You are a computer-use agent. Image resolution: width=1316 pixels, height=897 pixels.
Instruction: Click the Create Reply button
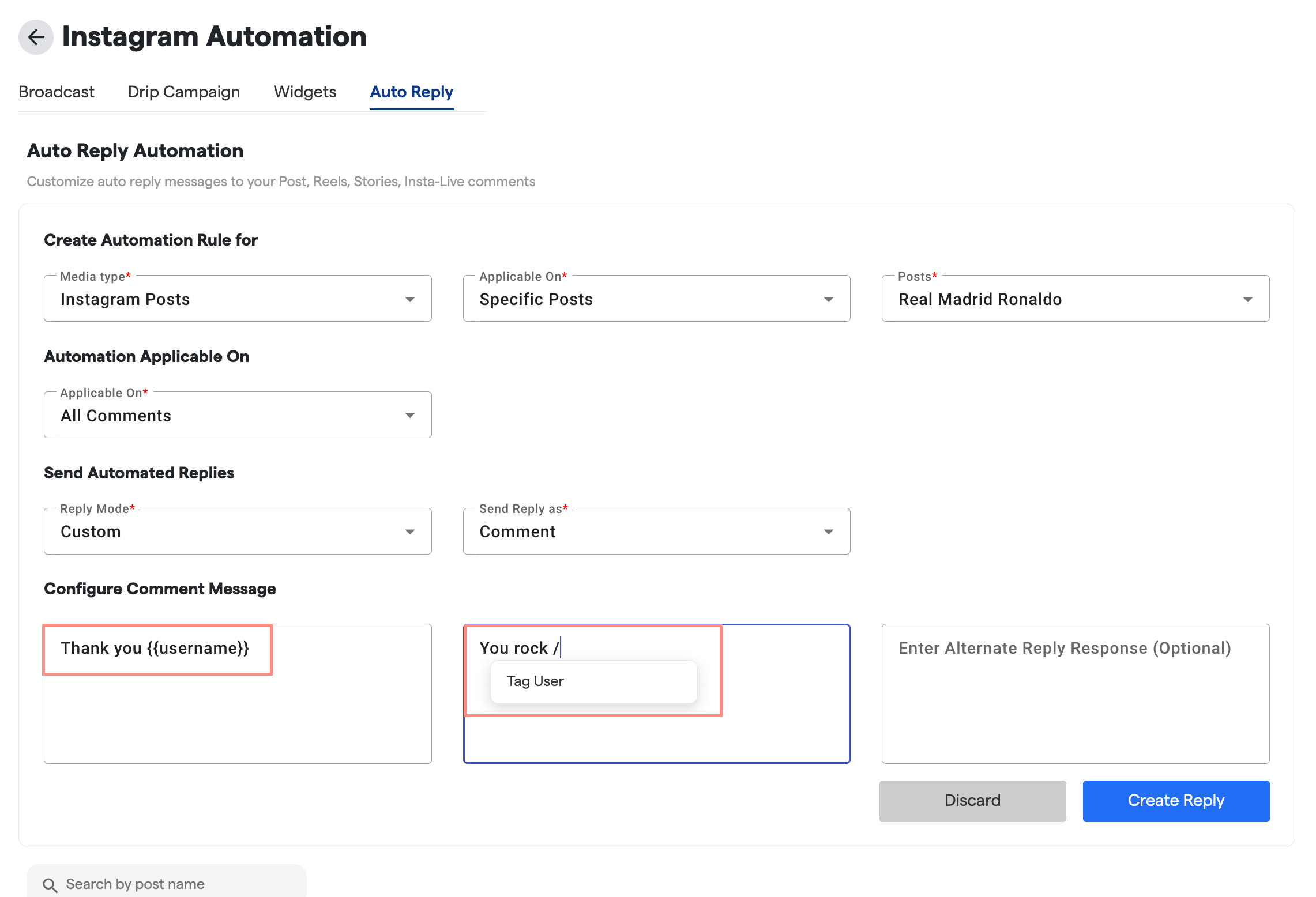tap(1176, 801)
